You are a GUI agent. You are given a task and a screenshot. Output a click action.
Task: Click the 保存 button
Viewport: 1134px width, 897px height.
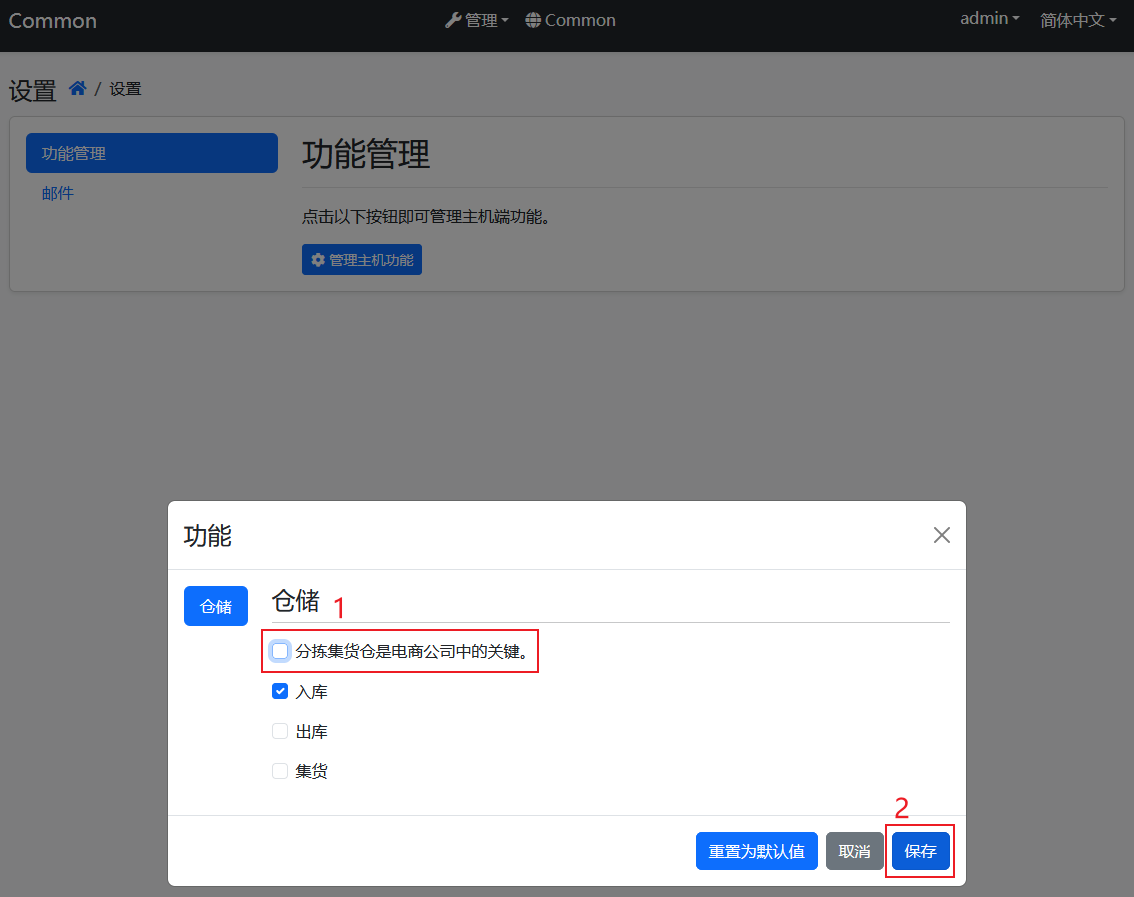coord(921,851)
